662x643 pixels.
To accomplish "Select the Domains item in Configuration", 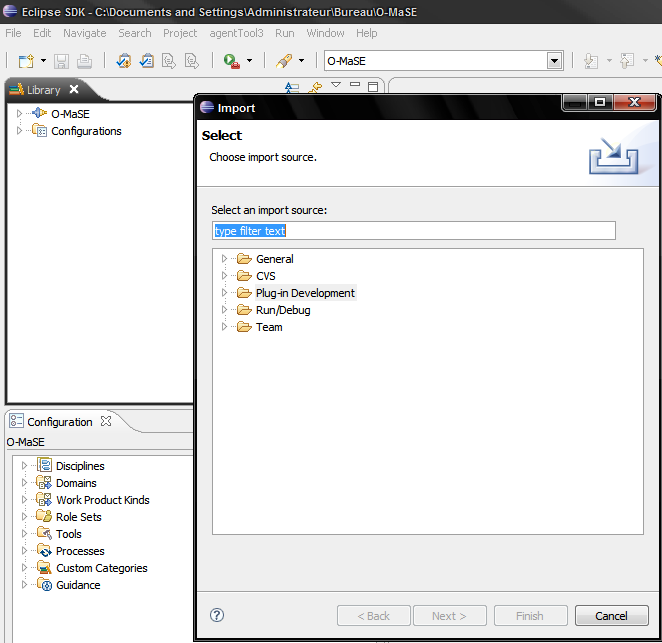I will (x=76, y=483).
